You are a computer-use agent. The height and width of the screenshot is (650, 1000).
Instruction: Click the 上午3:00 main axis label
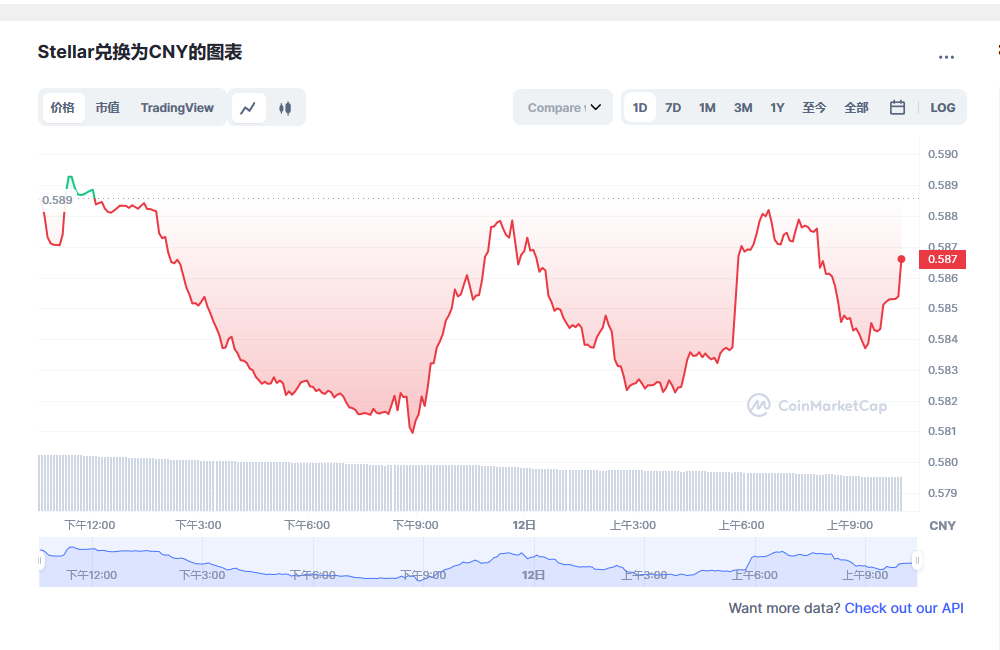click(633, 525)
